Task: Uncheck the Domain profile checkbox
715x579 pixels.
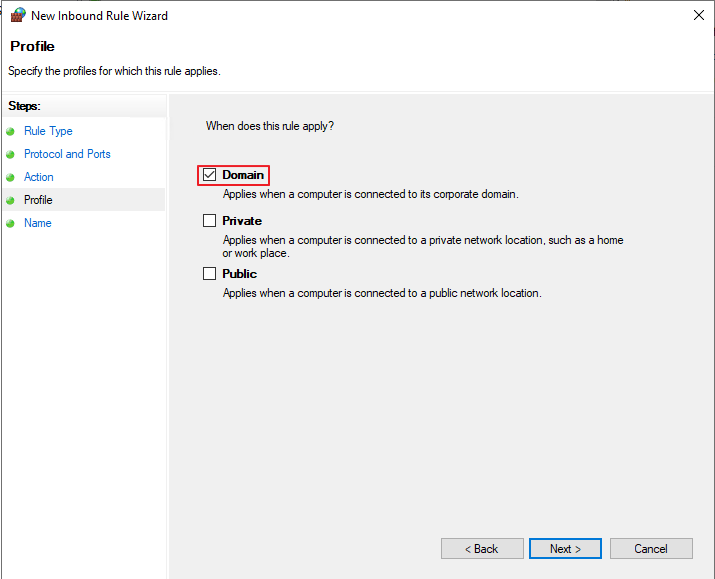Action: (x=209, y=175)
